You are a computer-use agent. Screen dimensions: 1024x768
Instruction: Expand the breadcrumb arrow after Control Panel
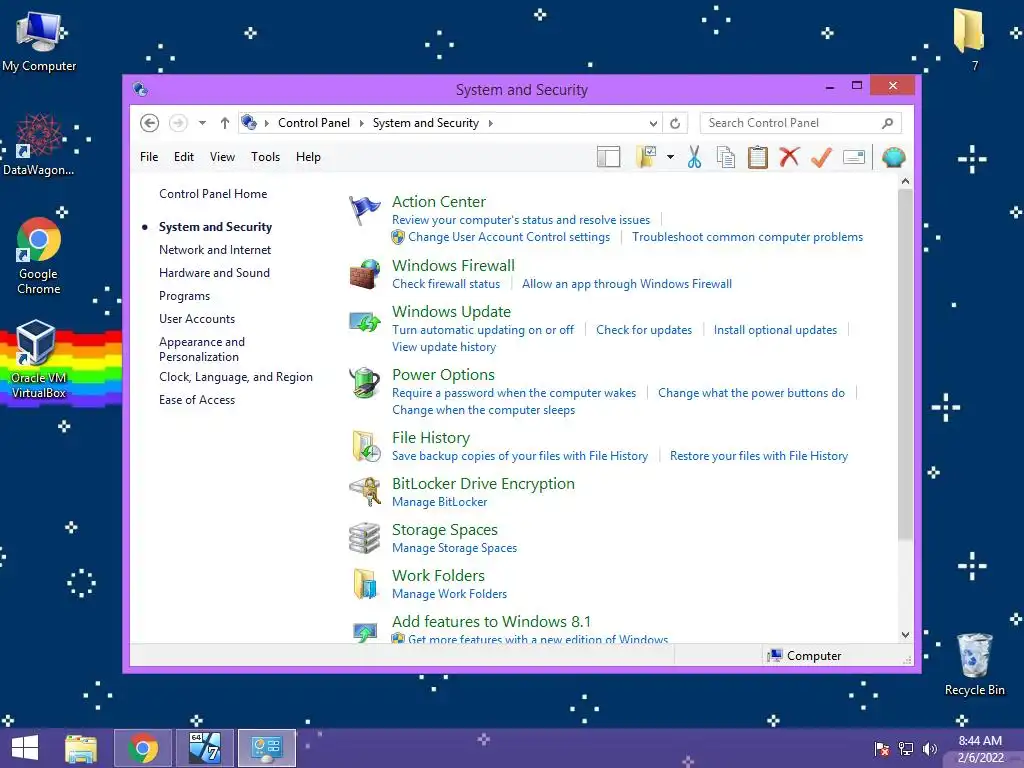(361, 123)
